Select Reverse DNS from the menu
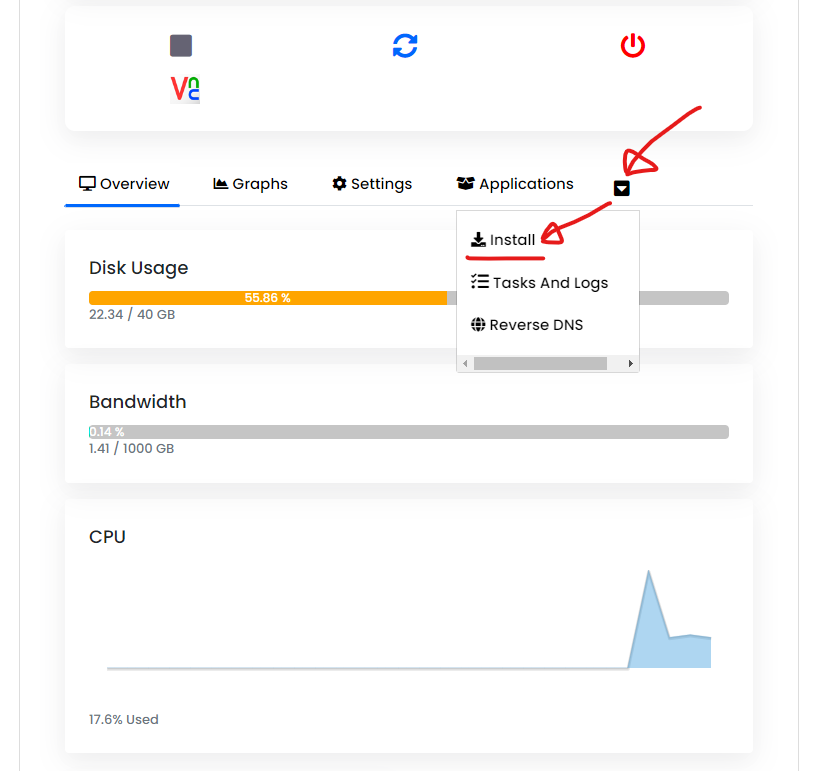Screen dimensions: 818x771 527,324
